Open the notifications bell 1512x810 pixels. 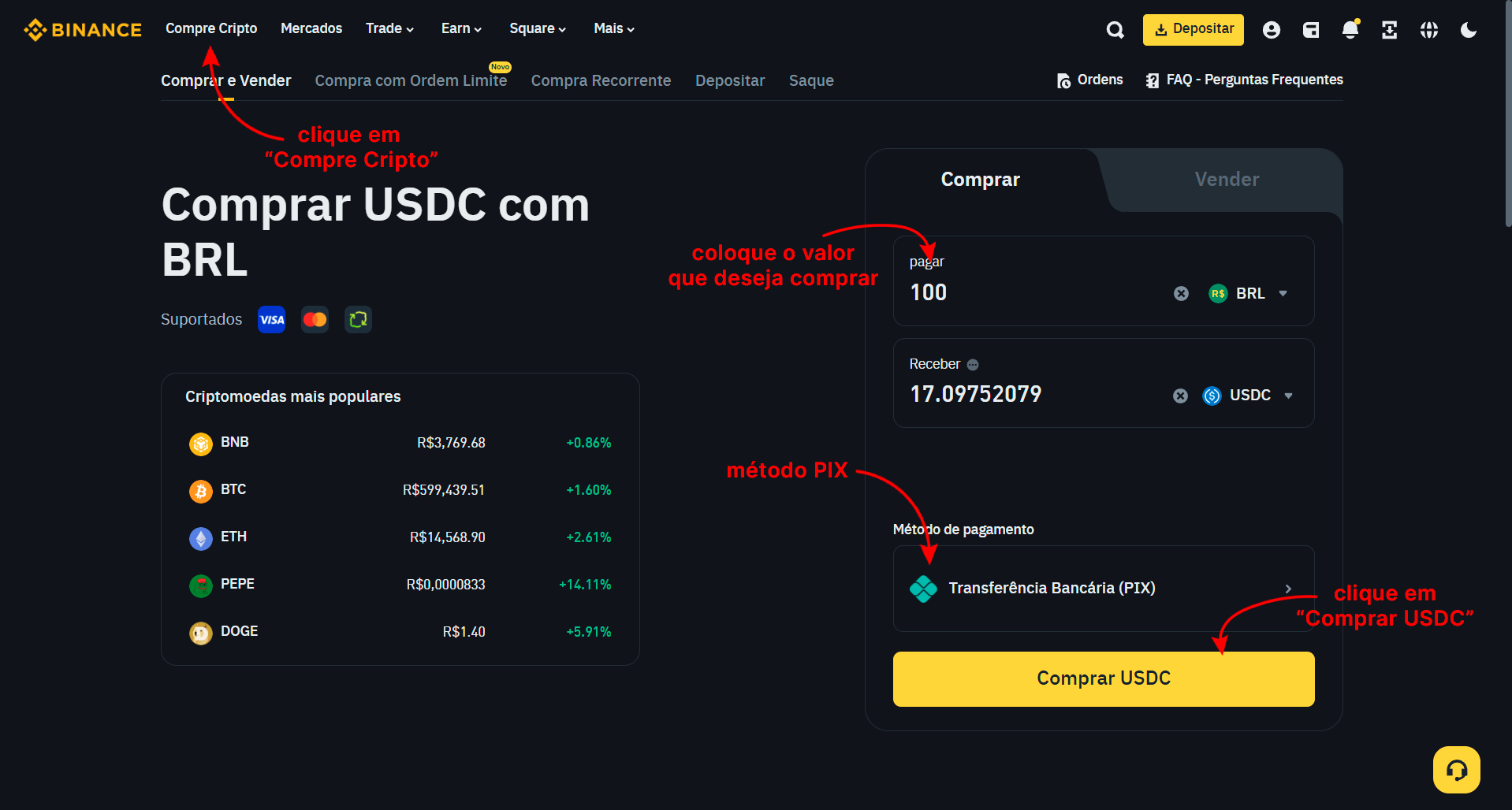[x=1350, y=30]
